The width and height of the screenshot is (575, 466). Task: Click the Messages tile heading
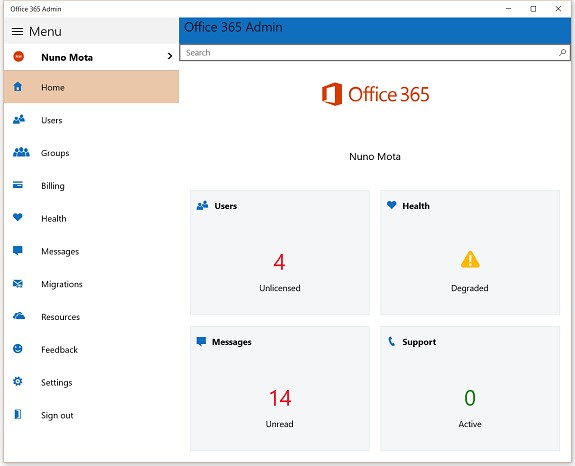(x=232, y=342)
